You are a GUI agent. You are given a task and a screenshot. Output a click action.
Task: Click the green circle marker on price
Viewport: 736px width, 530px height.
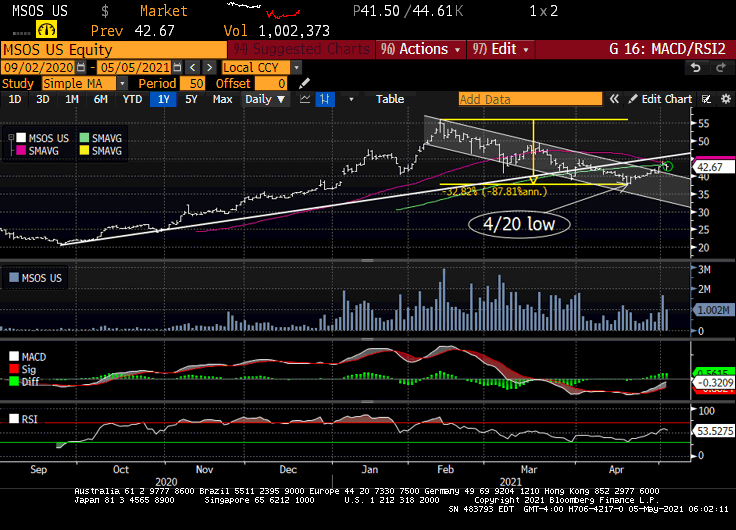point(668,166)
